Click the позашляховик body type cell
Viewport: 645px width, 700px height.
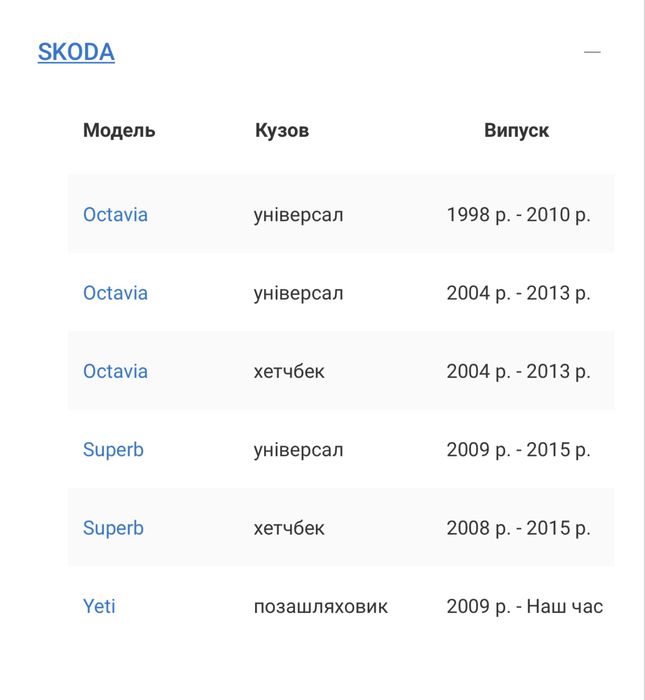click(x=320, y=606)
